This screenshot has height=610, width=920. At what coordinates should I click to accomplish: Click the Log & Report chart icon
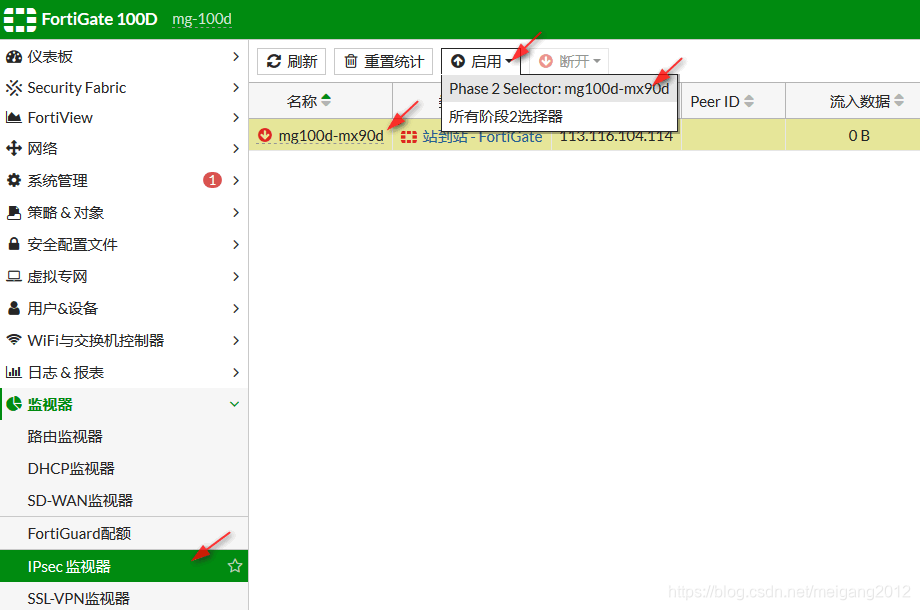point(13,372)
